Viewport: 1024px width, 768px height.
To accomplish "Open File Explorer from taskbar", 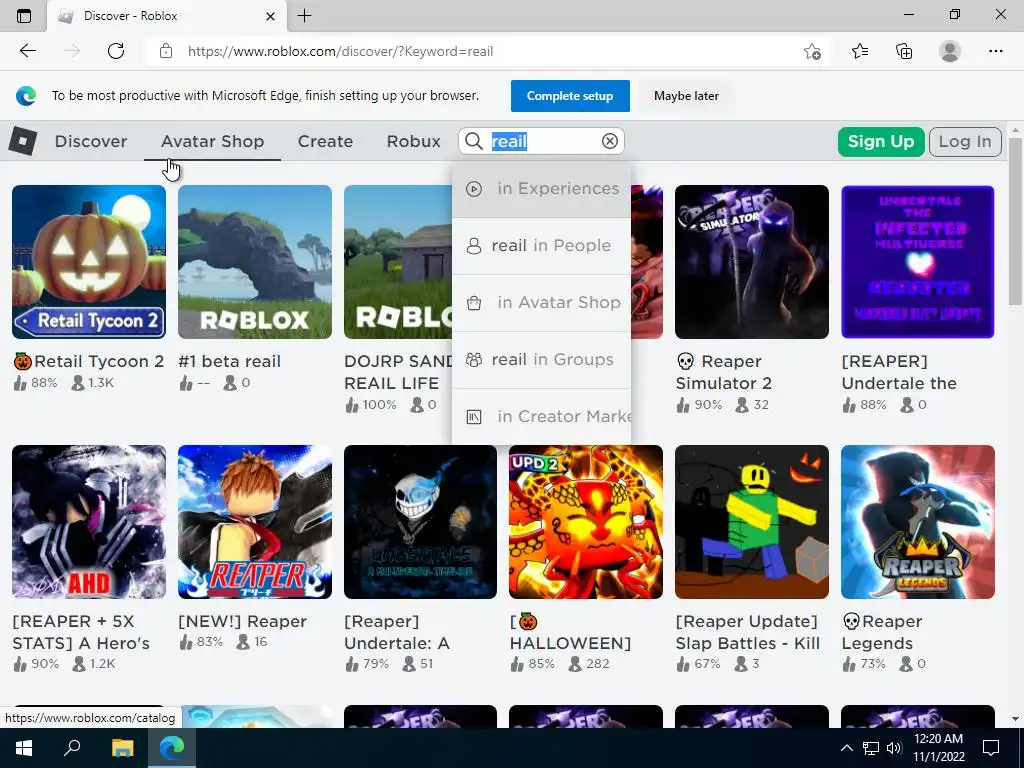I will click(122, 747).
